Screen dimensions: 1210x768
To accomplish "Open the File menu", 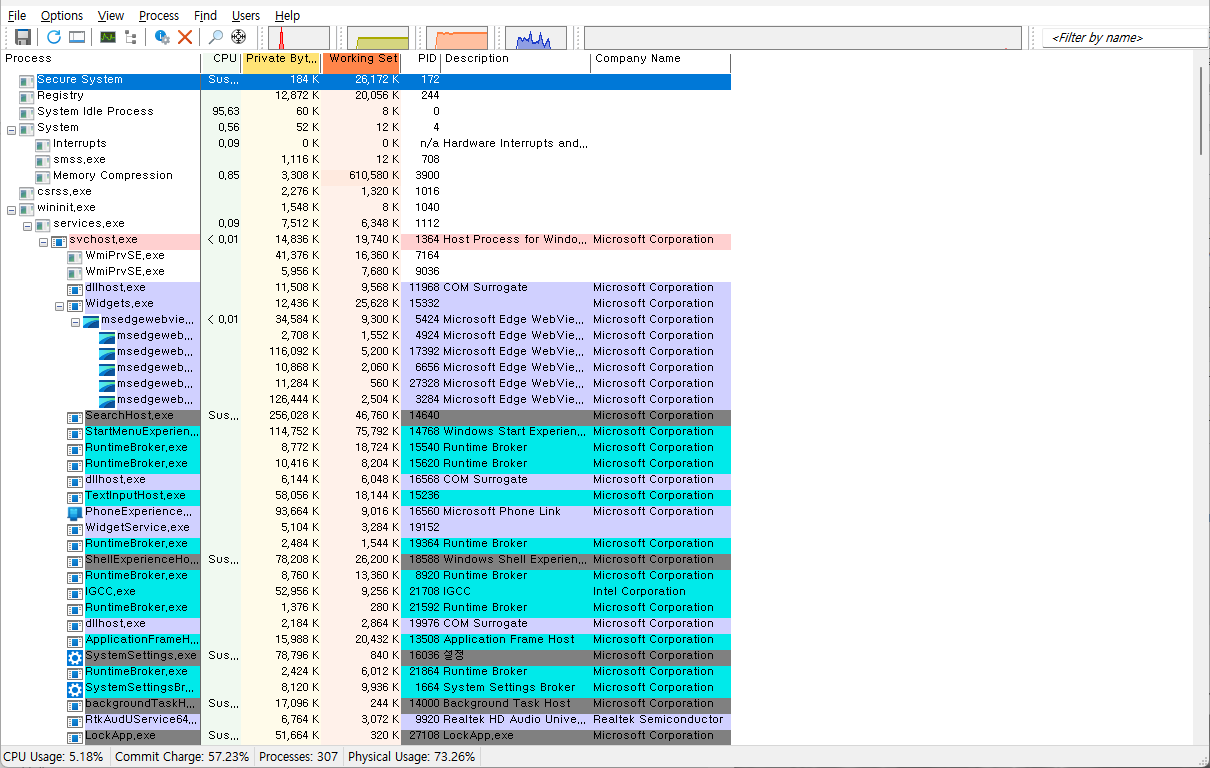I will click(17, 15).
